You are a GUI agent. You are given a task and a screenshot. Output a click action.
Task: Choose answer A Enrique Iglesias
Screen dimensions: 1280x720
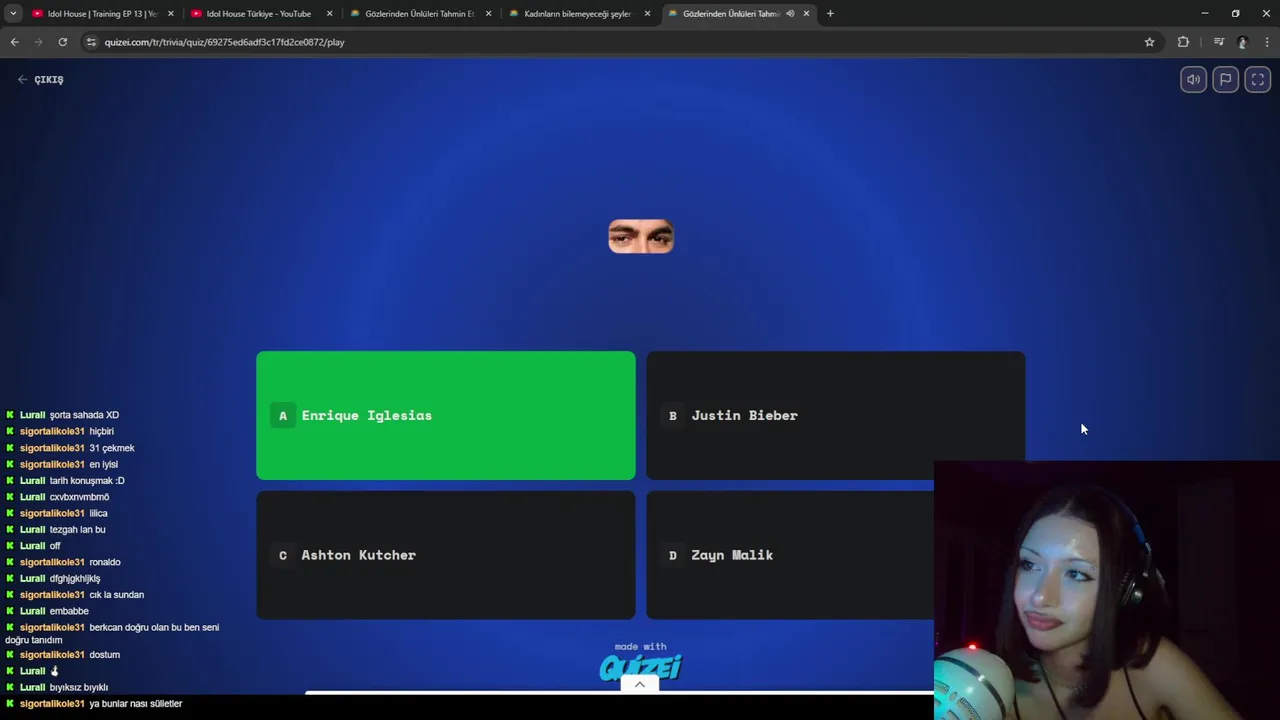445,415
